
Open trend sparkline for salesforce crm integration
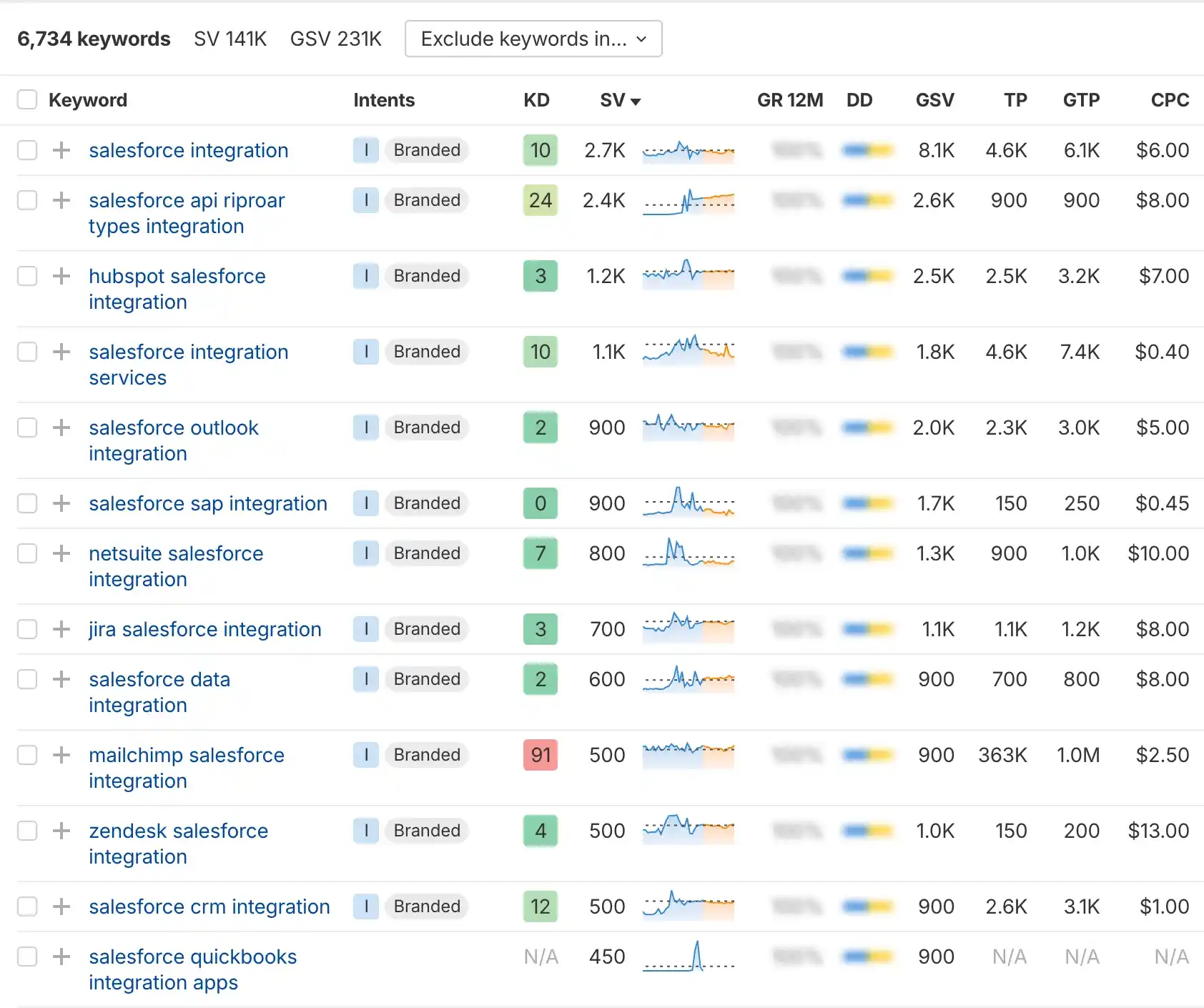click(689, 906)
